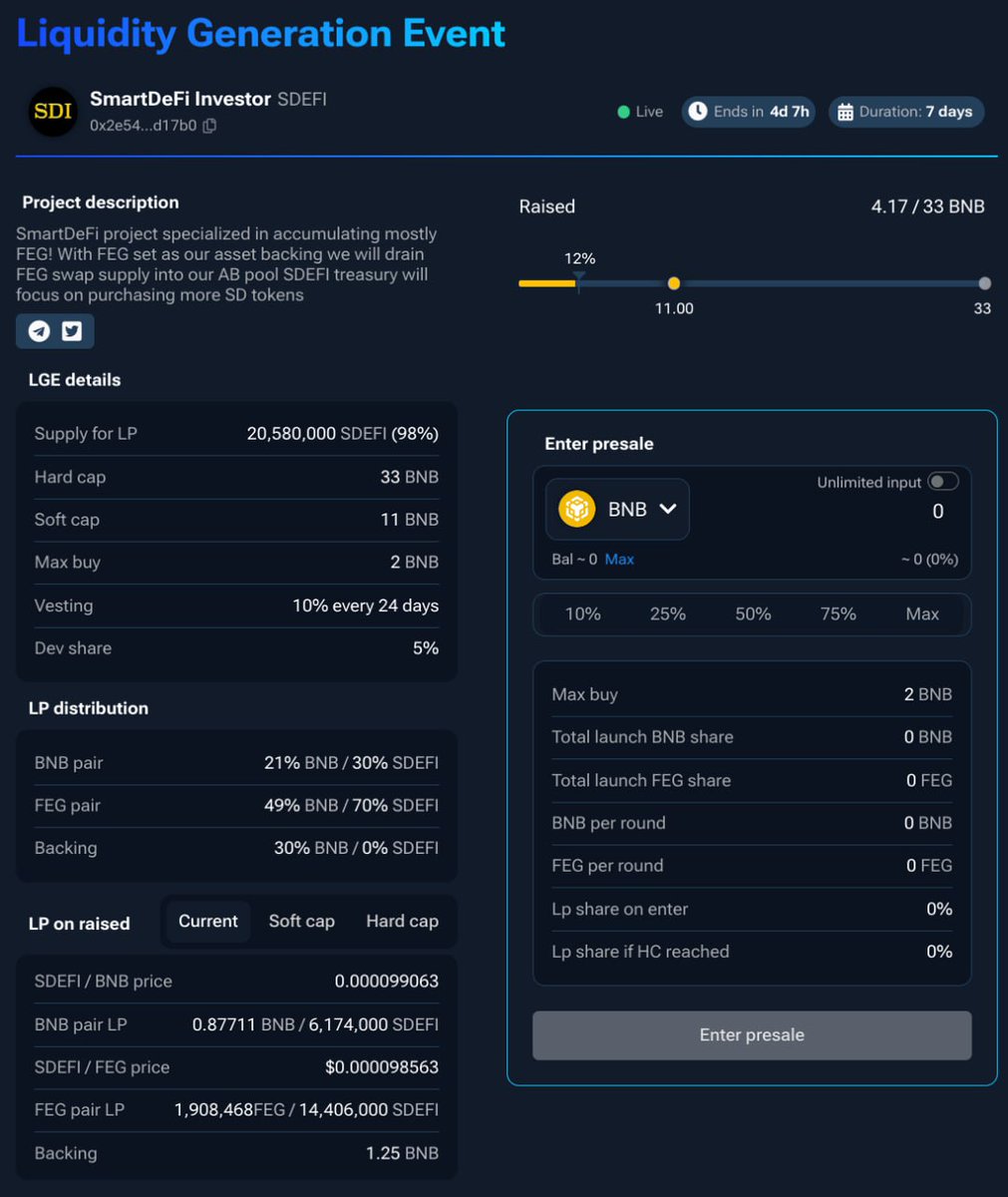Screen dimensions: 1008x1197
Task: Click the green Live status dot
Action: [x=623, y=112]
